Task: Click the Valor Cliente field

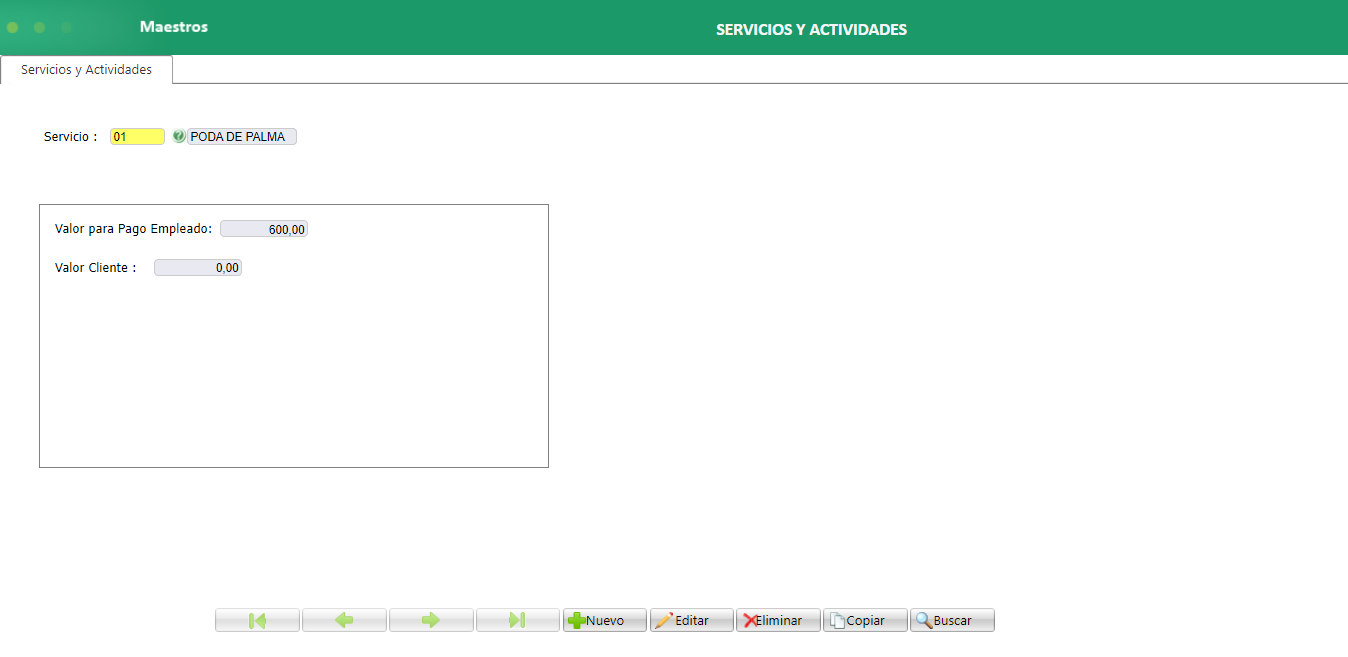Action: click(198, 268)
